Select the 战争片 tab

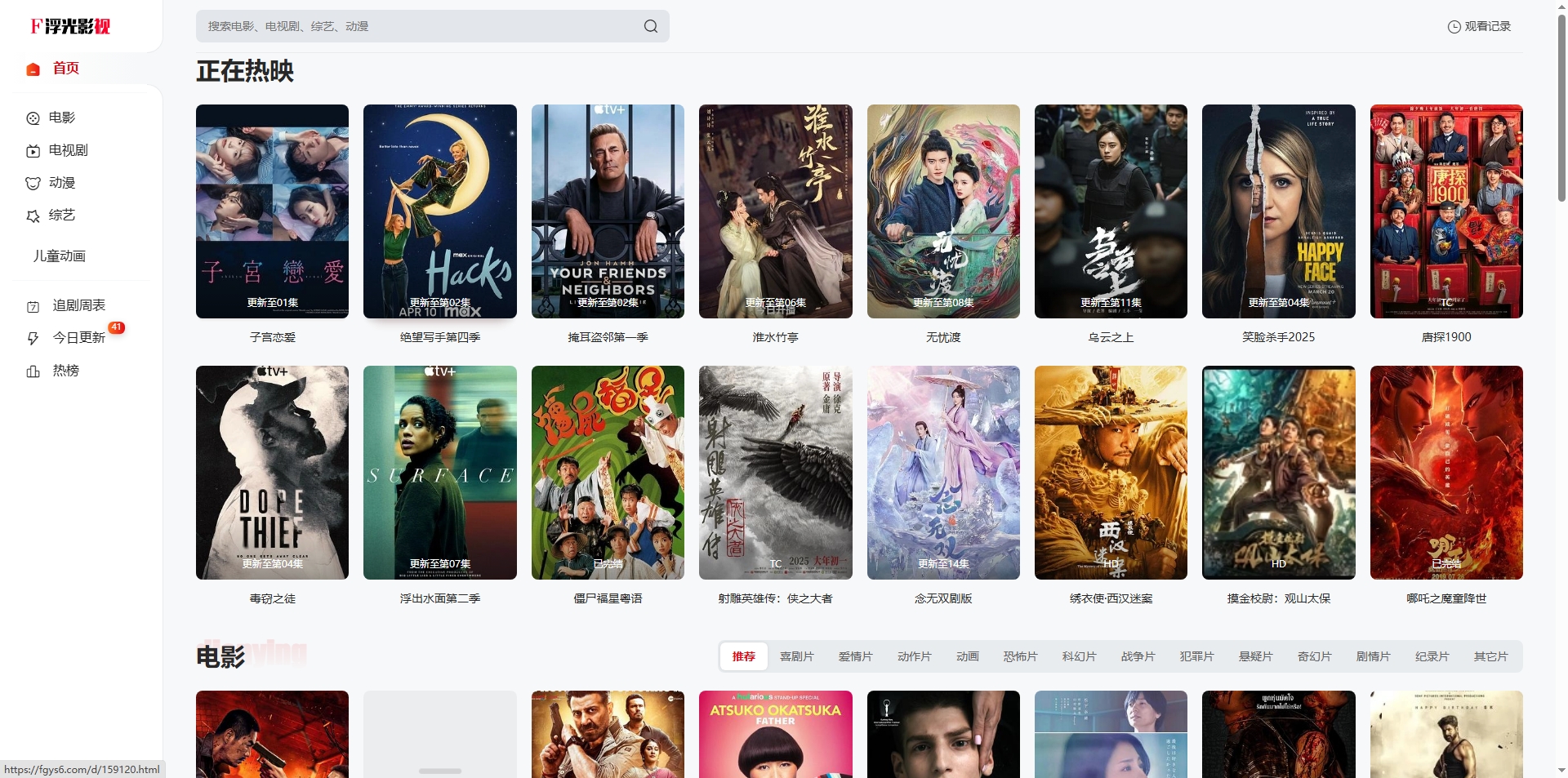click(x=1138, y=656)
